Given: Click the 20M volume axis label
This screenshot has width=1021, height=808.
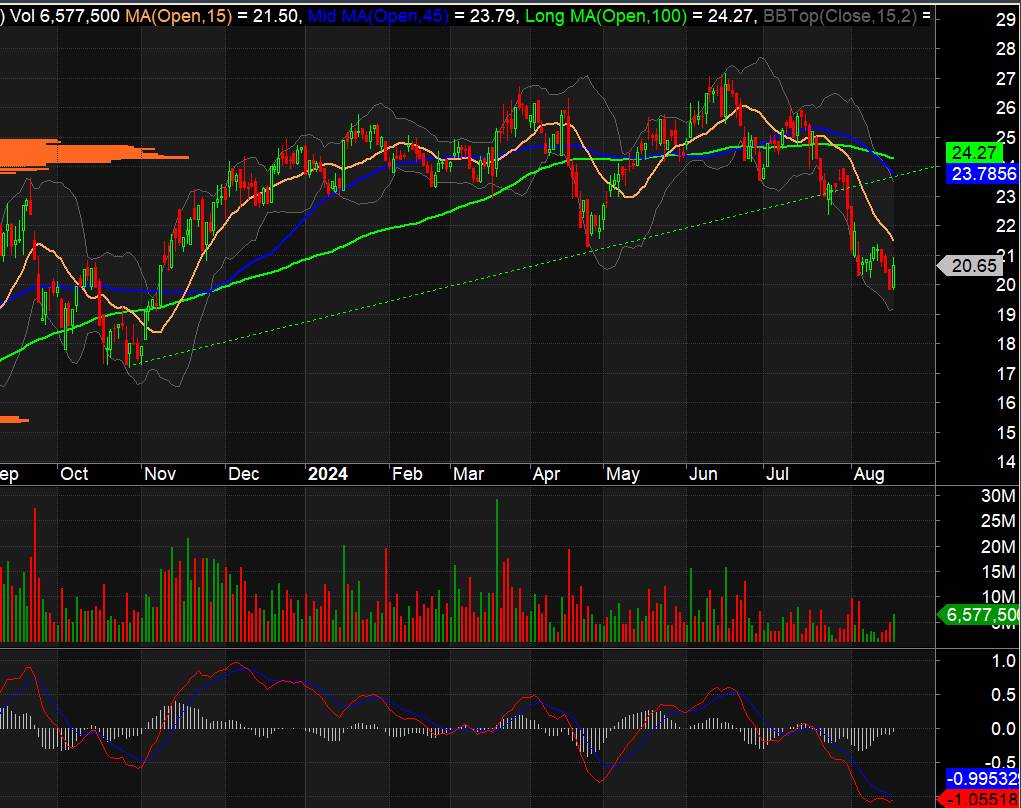Looking at the screenshot, I should click(998, 546).
